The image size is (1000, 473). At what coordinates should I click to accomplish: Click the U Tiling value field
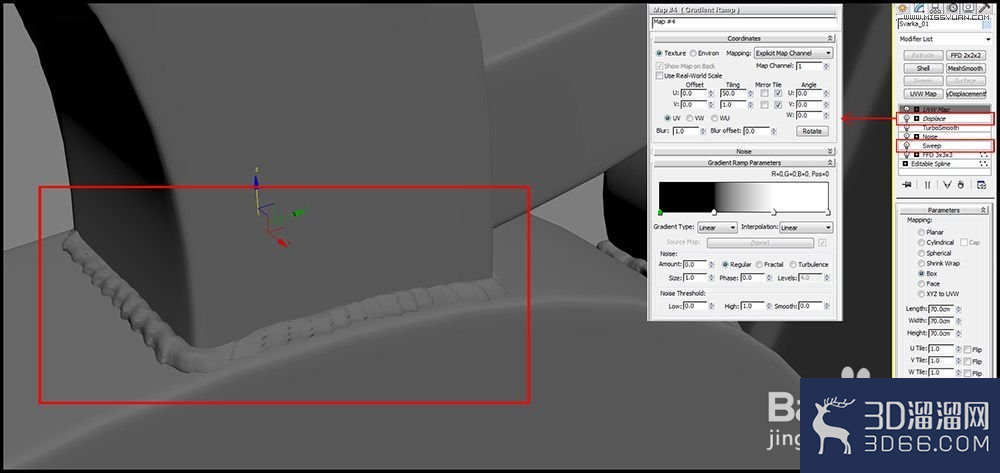[732, 93]
